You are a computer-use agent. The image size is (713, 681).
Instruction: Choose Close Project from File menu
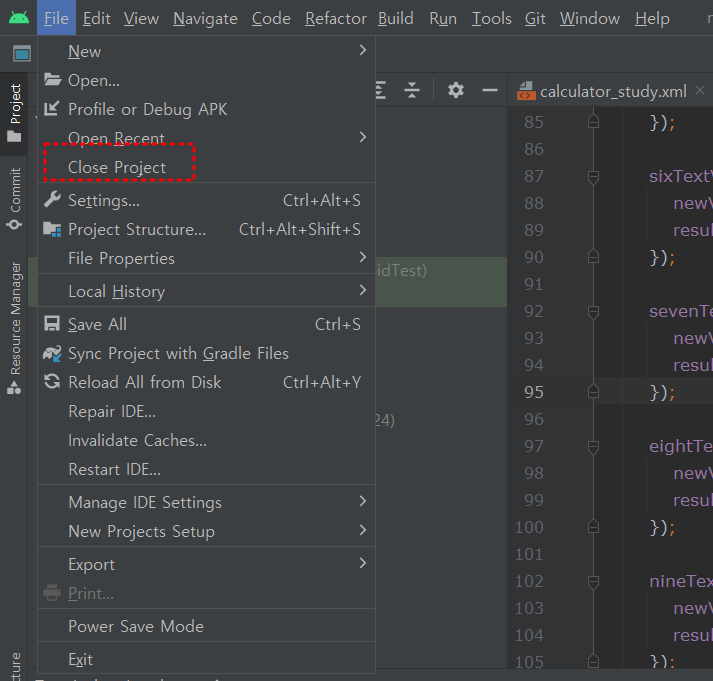(x=206, y=167)
